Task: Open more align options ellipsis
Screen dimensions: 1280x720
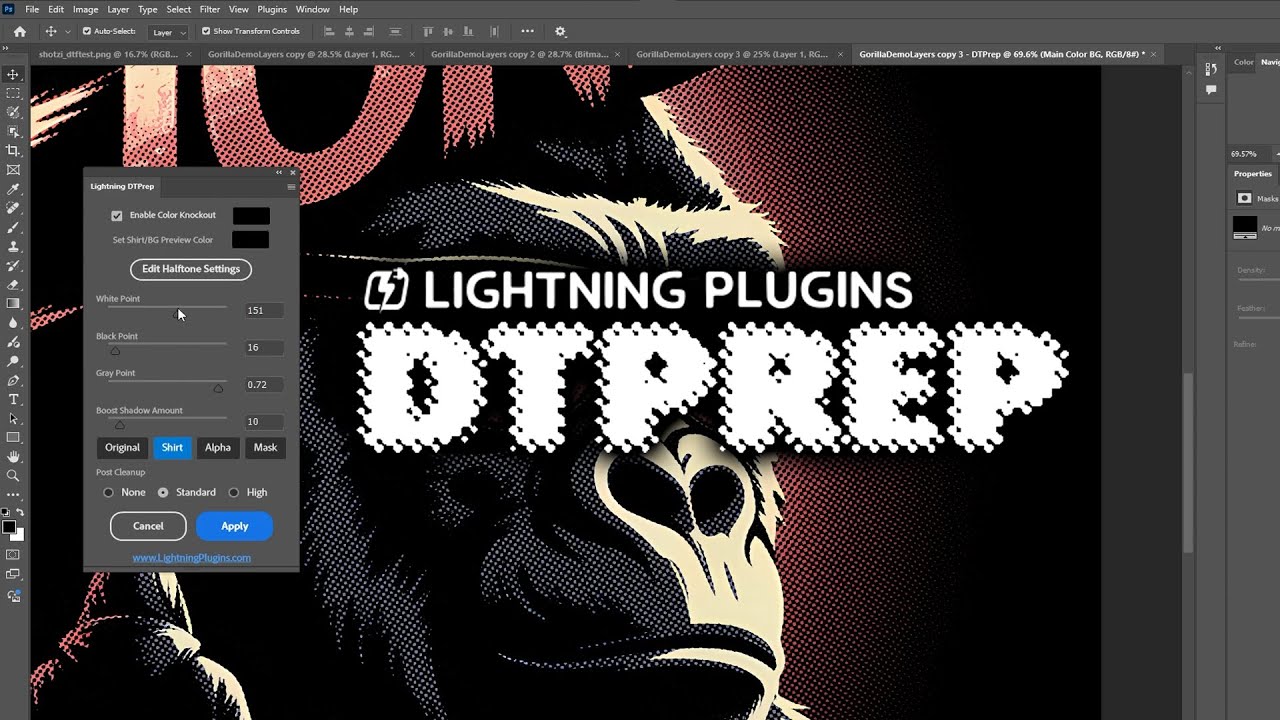Action: click(527, 31)
